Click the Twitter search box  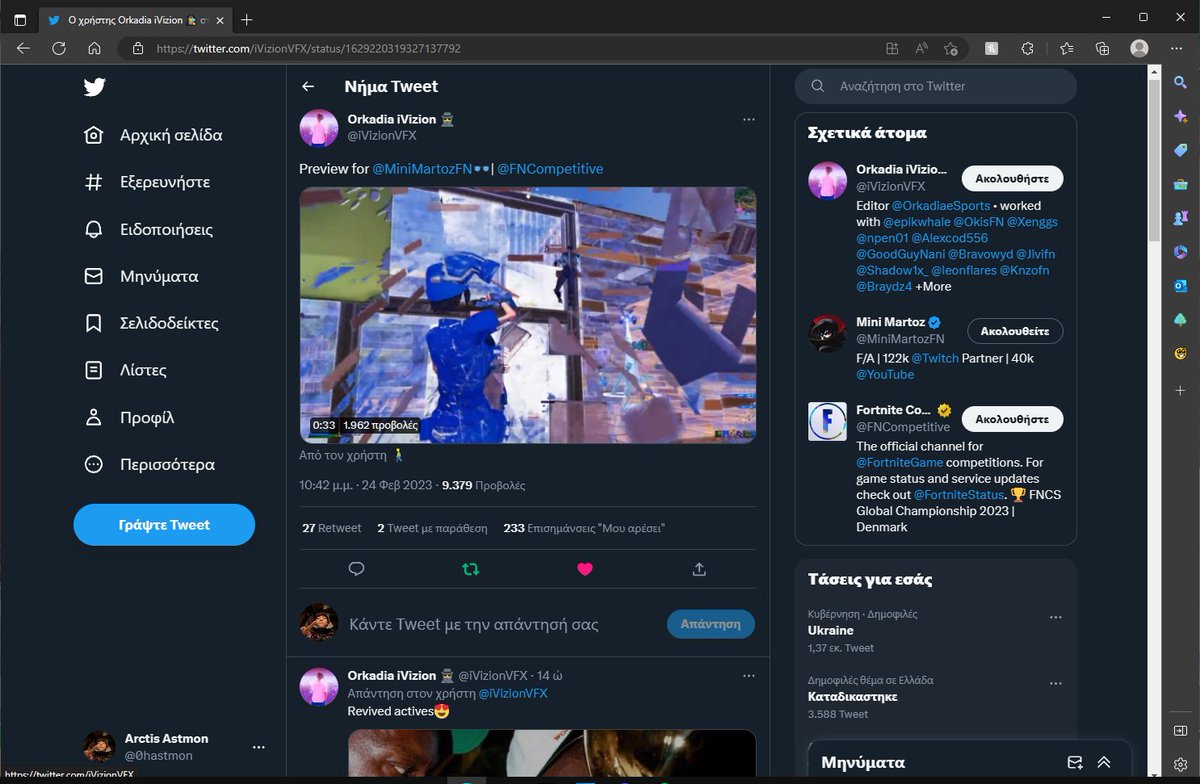click(936, 86)
